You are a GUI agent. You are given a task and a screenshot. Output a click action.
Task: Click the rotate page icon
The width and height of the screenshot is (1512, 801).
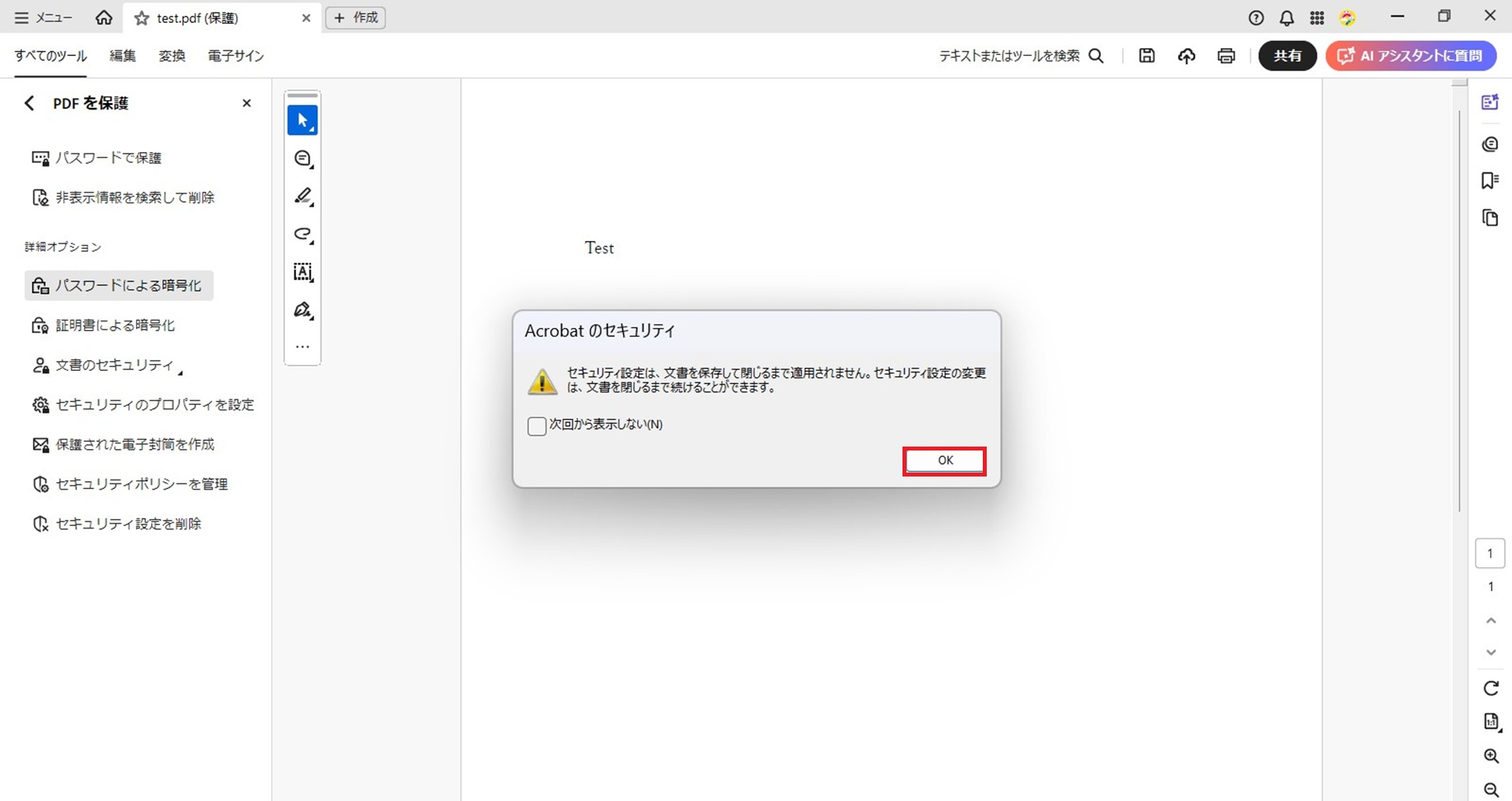(x=1491, y=688)
